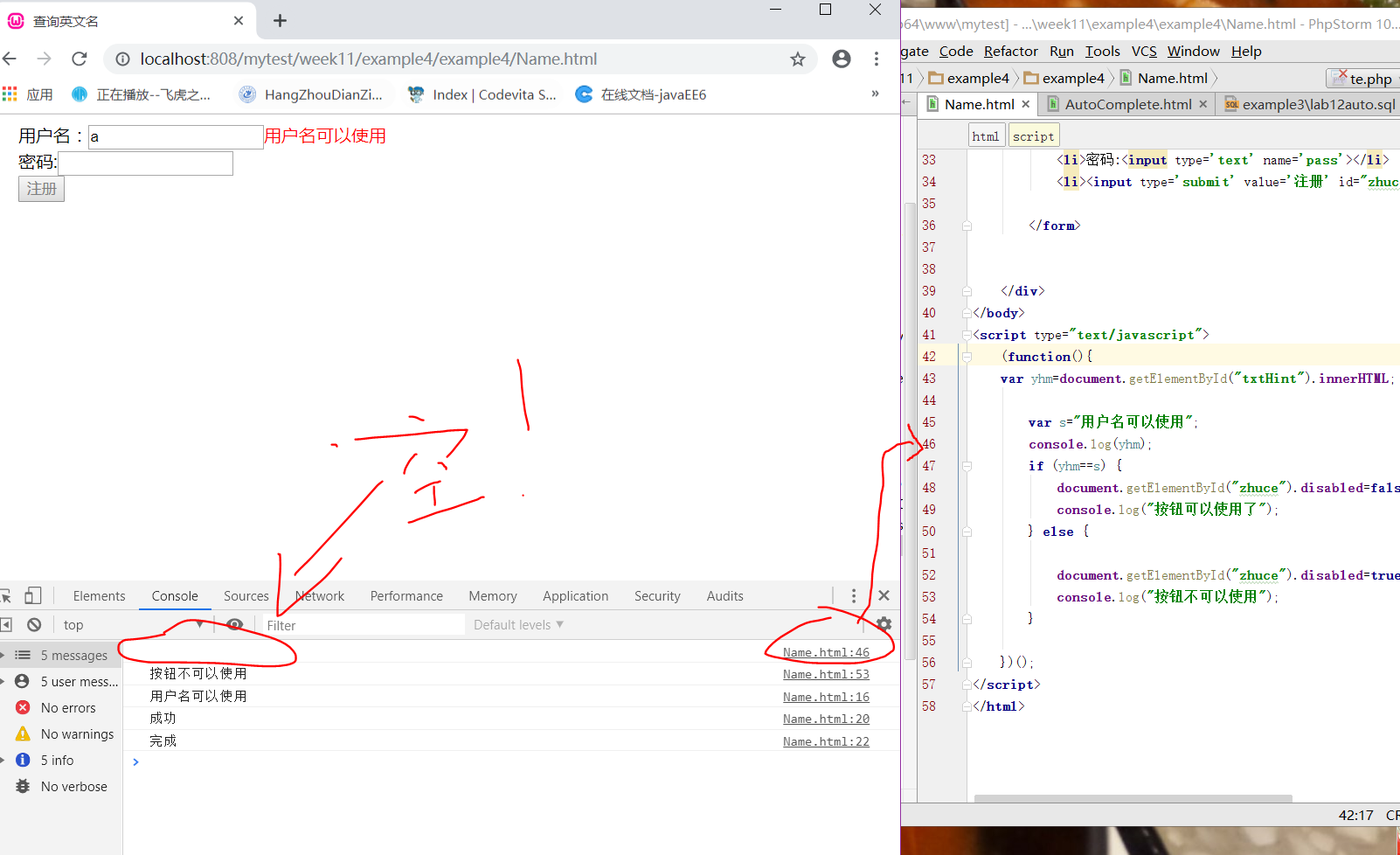Viewport: 1400px width, 855px height.
Task: Switch to the example3\lab12auto.sql editor tab
Action: (1309, 104)
